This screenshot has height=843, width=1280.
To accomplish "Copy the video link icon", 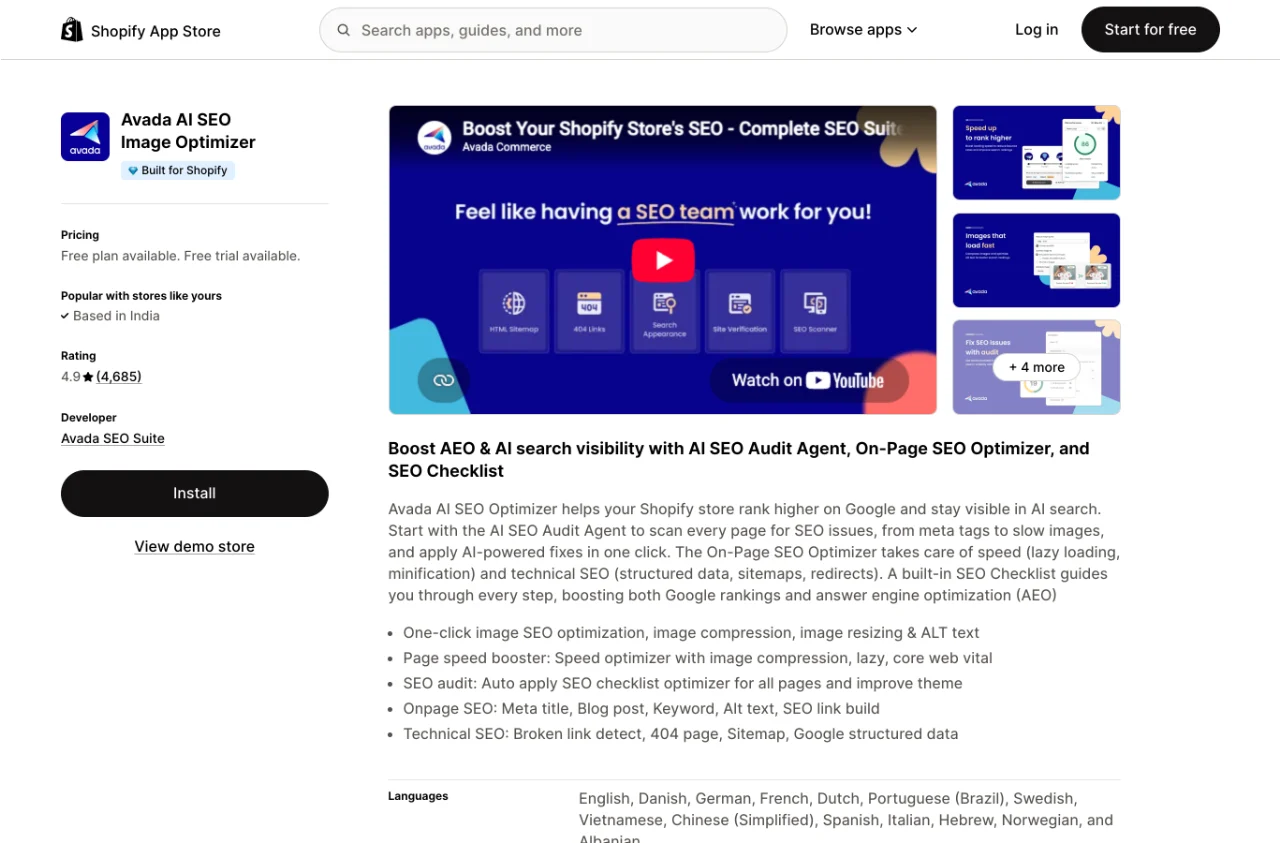I will point(444,380).
